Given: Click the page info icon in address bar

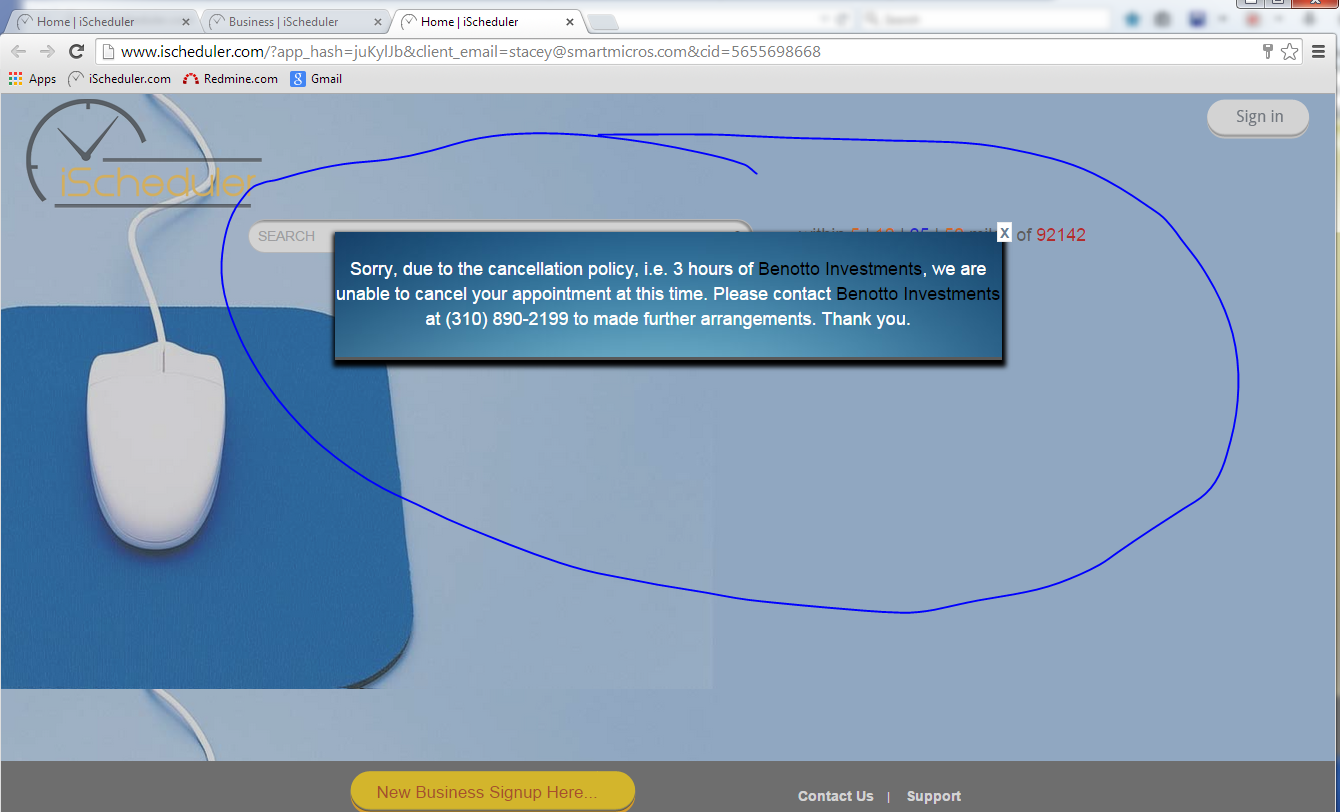Looking at the screenshot, I should coord(108,52).
